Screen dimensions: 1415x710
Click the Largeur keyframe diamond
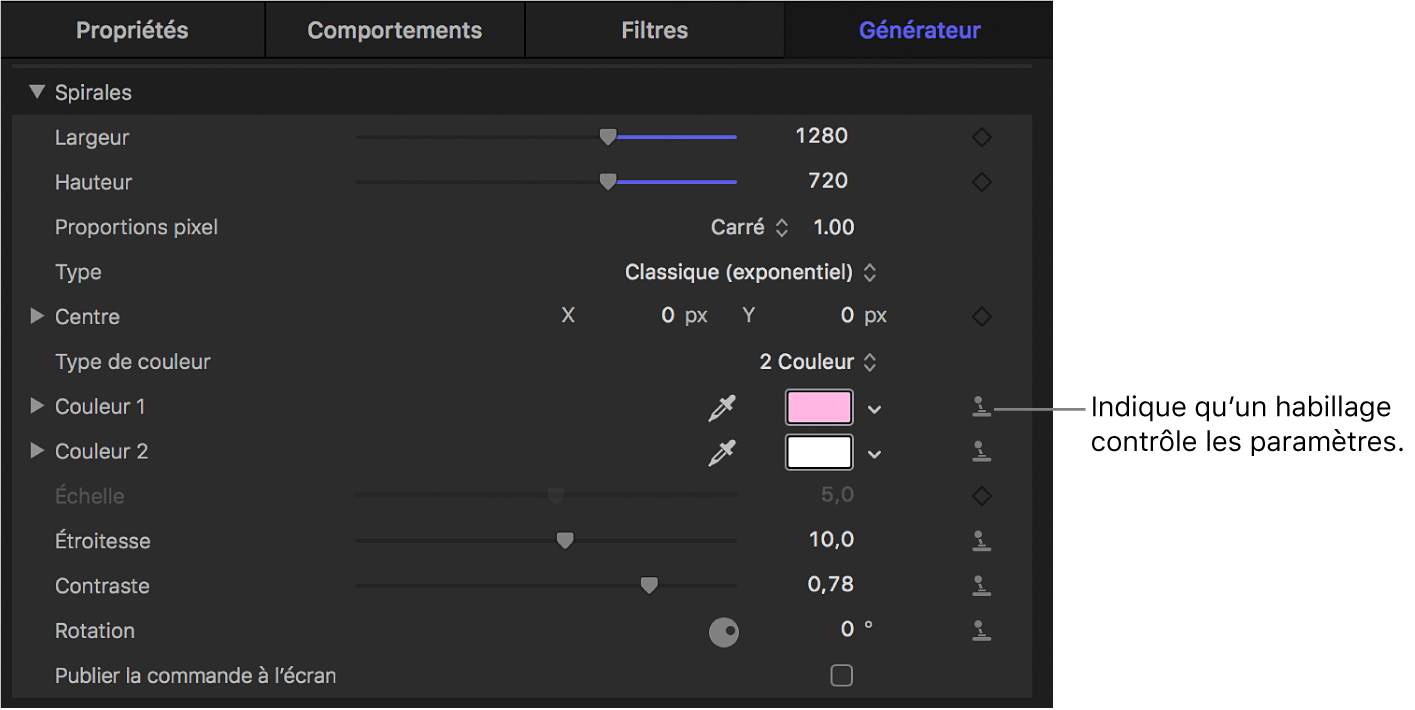click(981, 137)
